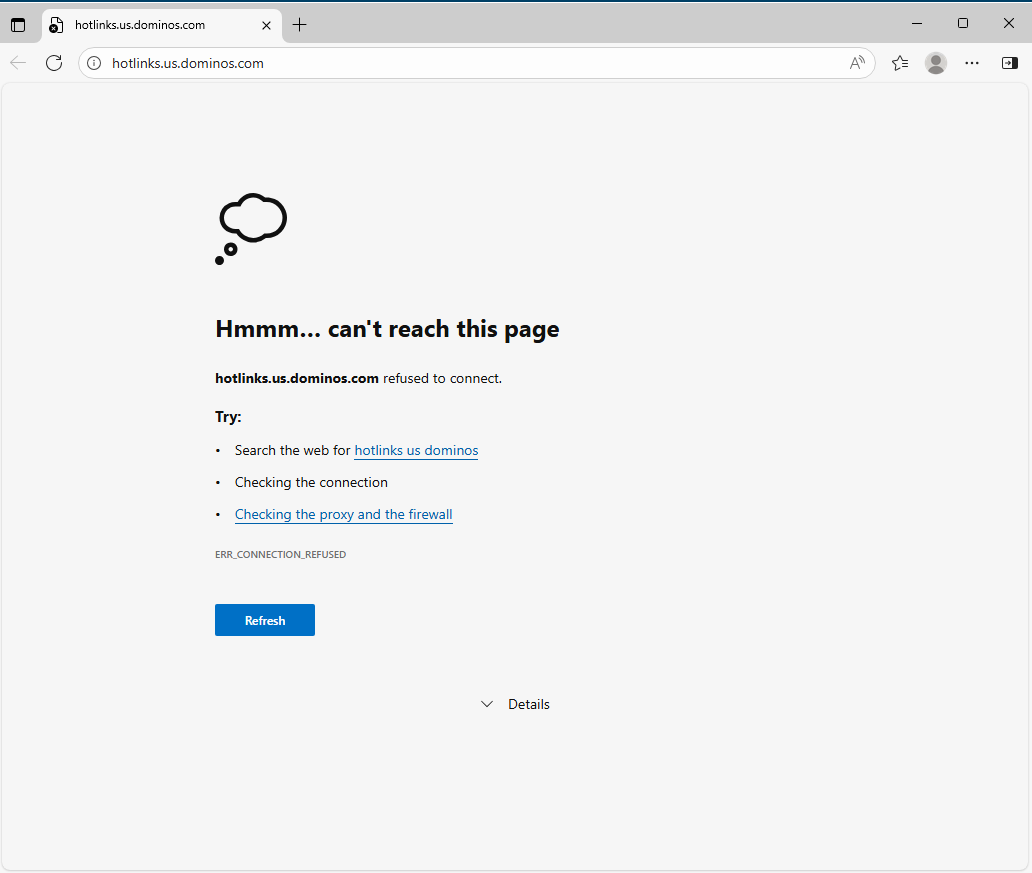Toggle the sidebar pane icon
Image resolution: width=1032 pixels, height=873 pixels.
(x=1009, y=63)
